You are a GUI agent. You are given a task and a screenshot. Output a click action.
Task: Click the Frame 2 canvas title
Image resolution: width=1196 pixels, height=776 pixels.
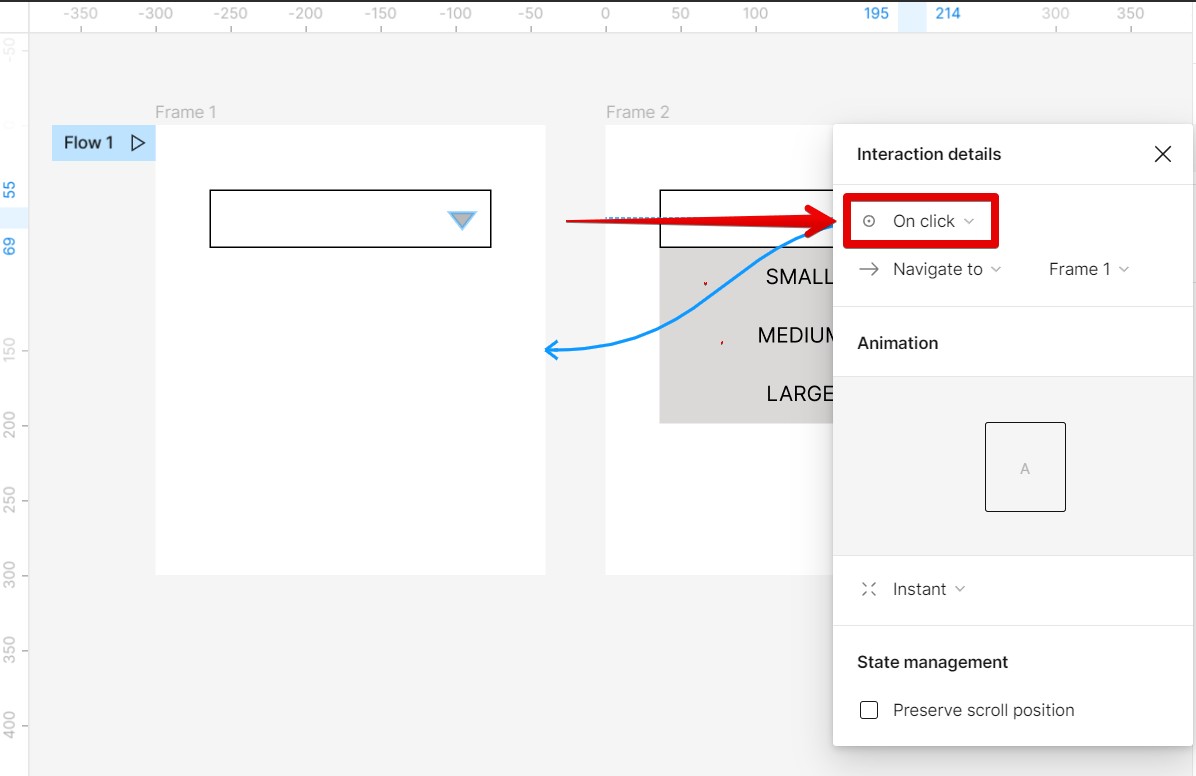click(x=638, y=112)
